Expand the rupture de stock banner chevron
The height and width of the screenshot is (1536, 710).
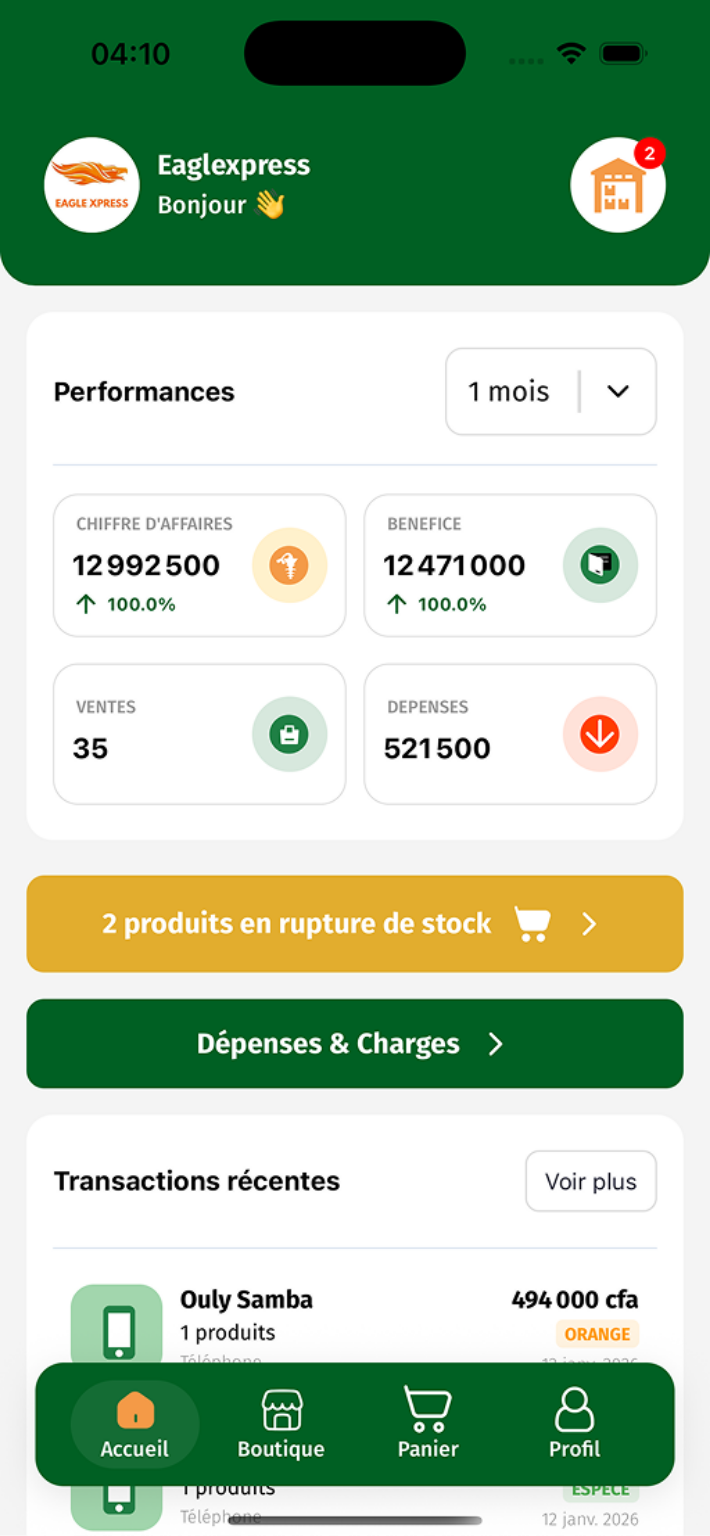tap(589, 923)
